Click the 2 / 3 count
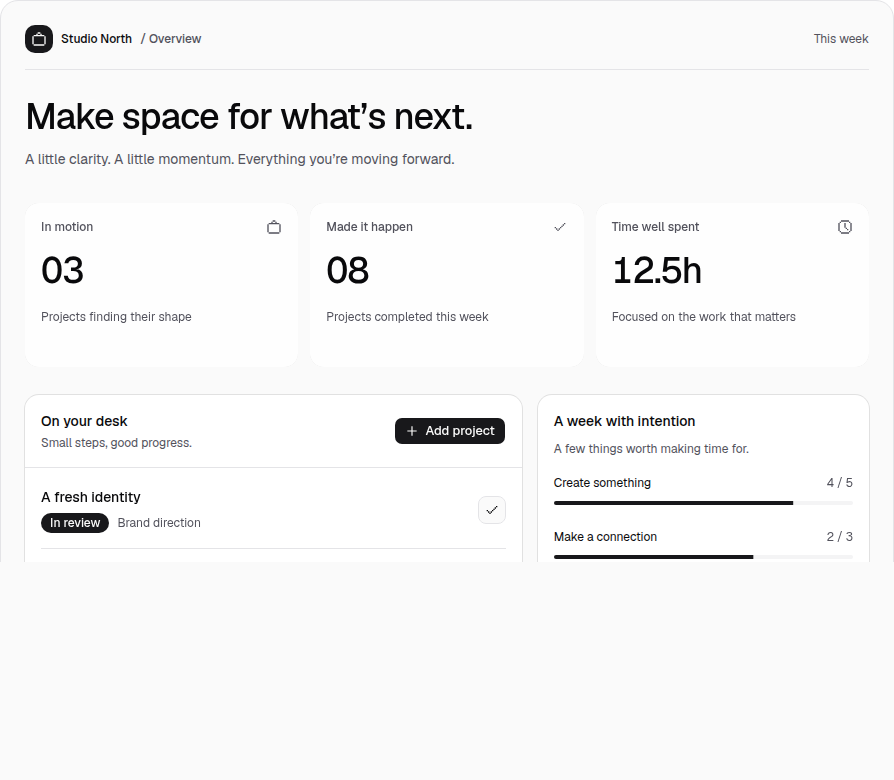The width and height of the screenshot is (894, 780). (x=840, y=537)
